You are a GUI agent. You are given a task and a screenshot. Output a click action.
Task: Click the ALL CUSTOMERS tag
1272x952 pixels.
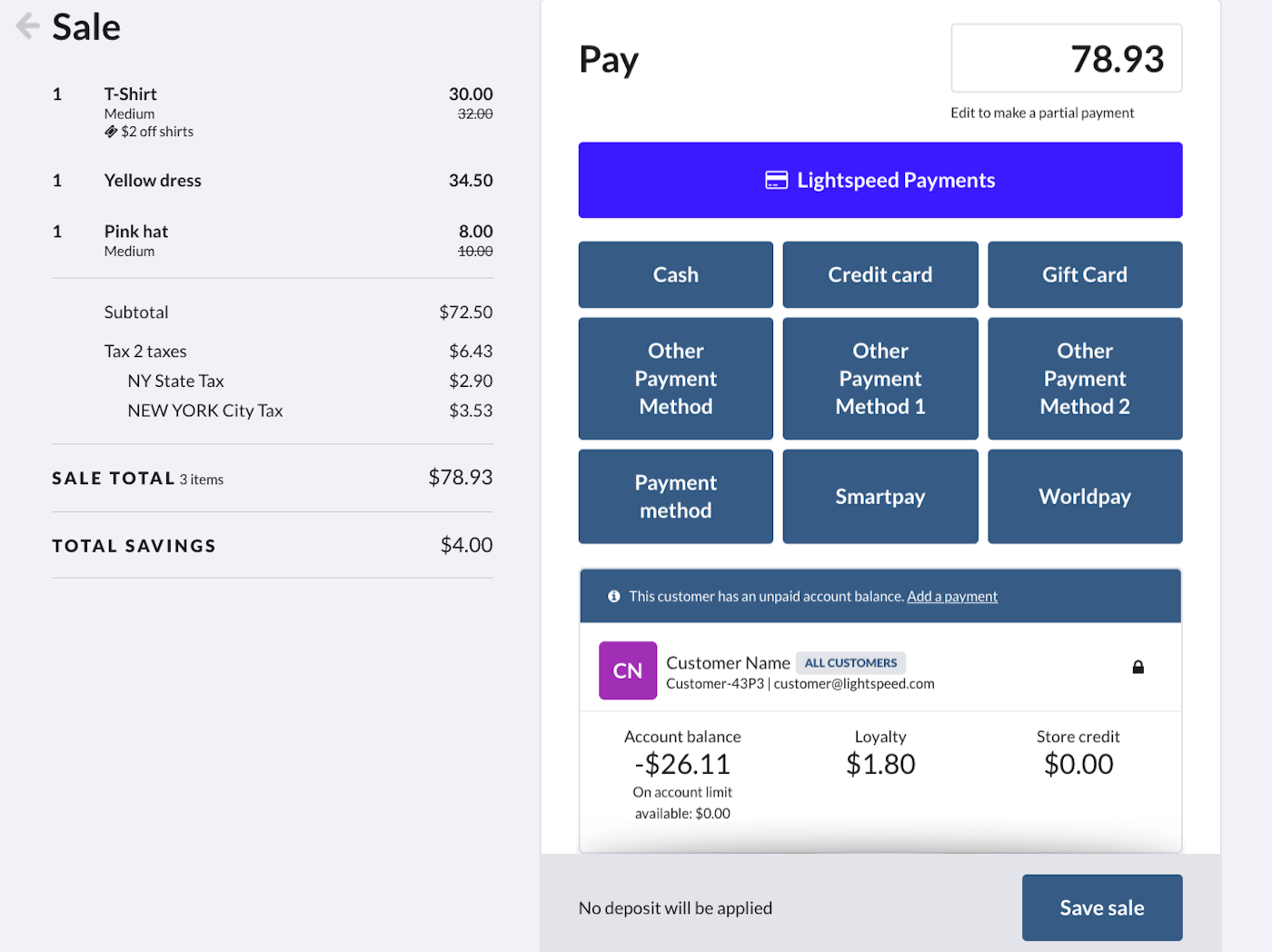850,663
